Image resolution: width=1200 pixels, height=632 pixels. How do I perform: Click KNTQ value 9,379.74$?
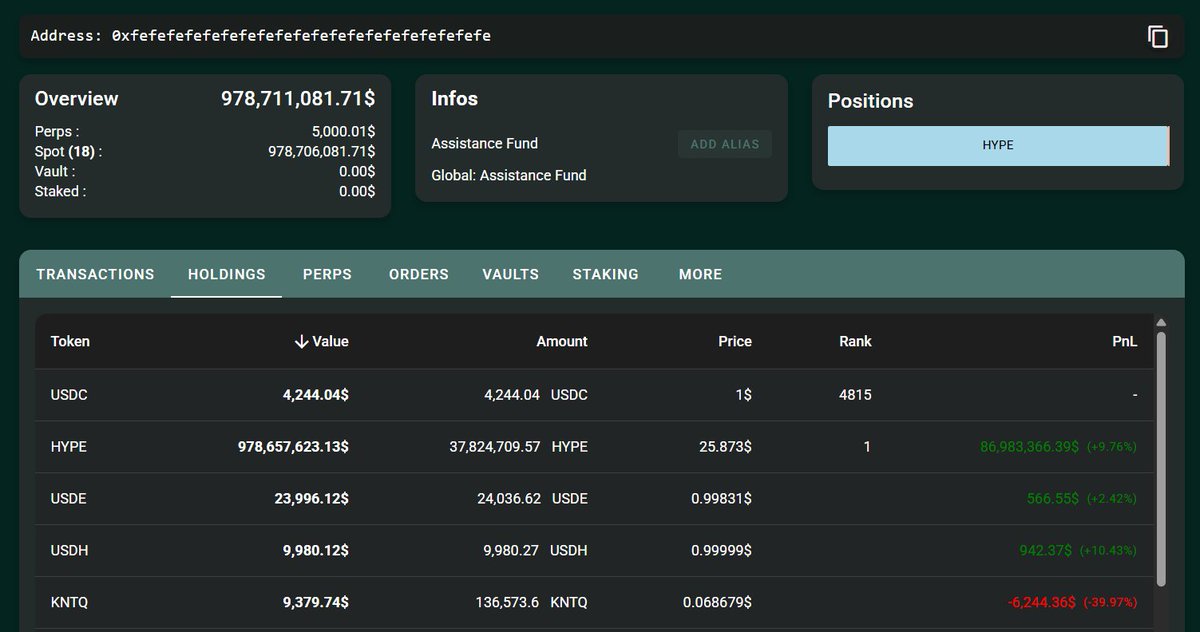(x=316, y=603)
